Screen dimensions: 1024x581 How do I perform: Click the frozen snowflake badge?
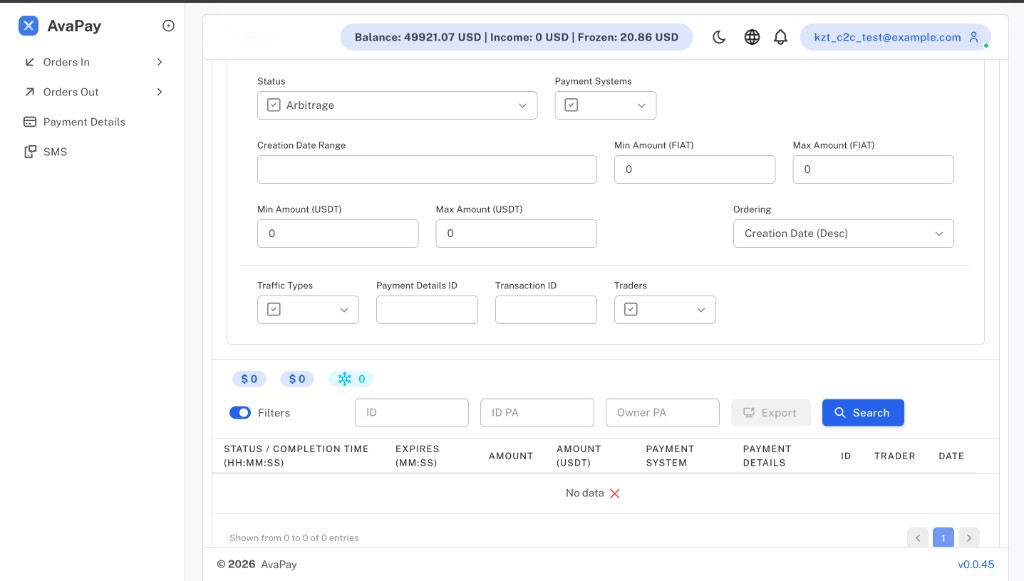(351, 379)
